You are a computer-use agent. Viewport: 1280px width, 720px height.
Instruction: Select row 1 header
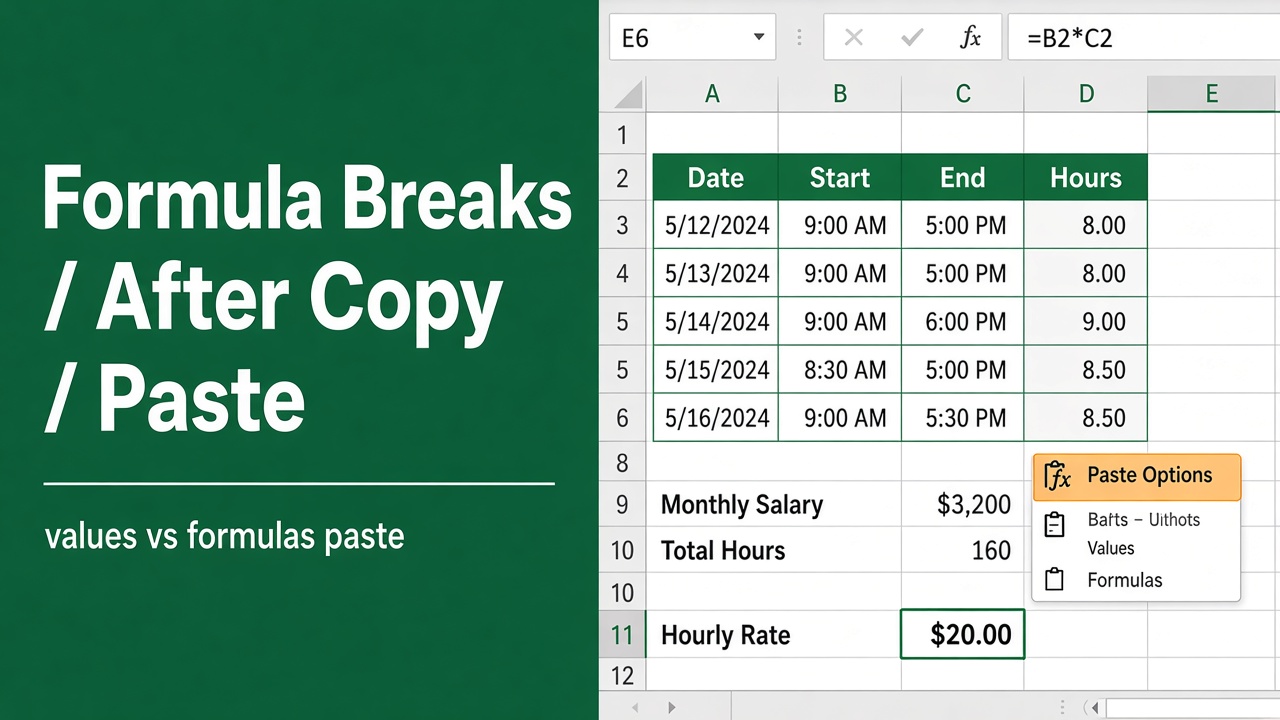[623, 135]
